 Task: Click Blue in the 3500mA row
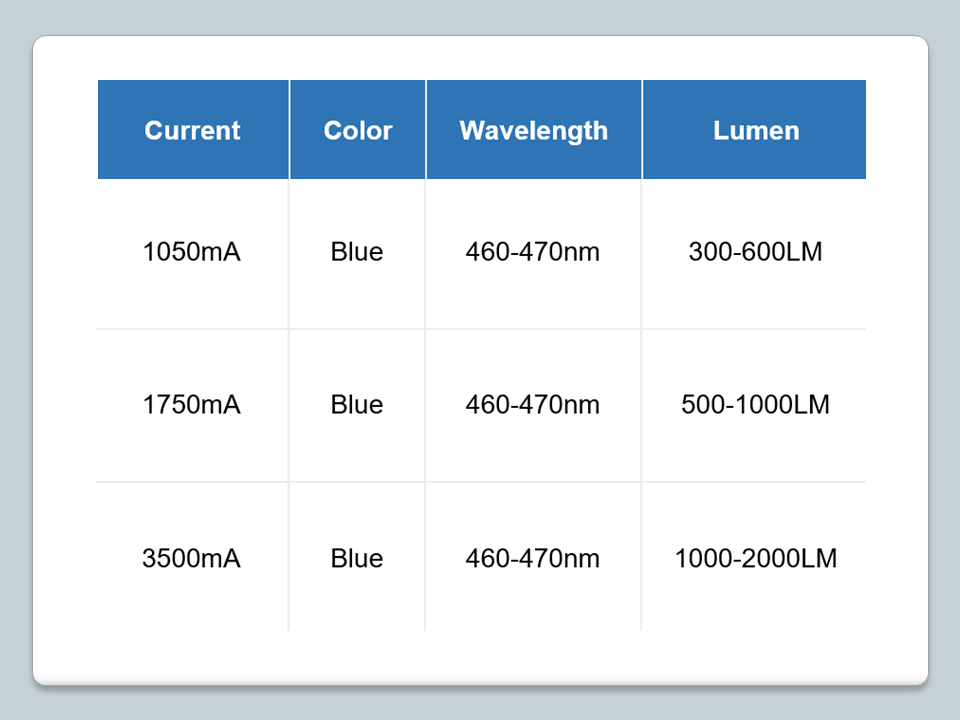coord(357,558)
